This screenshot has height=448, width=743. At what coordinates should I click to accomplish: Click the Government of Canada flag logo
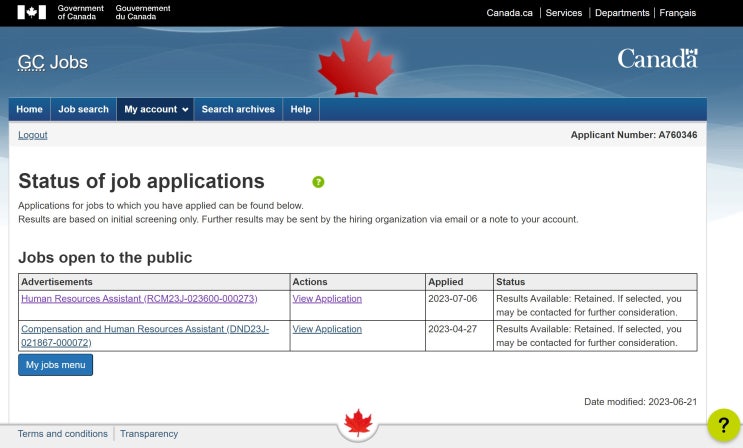coord(33,12)
